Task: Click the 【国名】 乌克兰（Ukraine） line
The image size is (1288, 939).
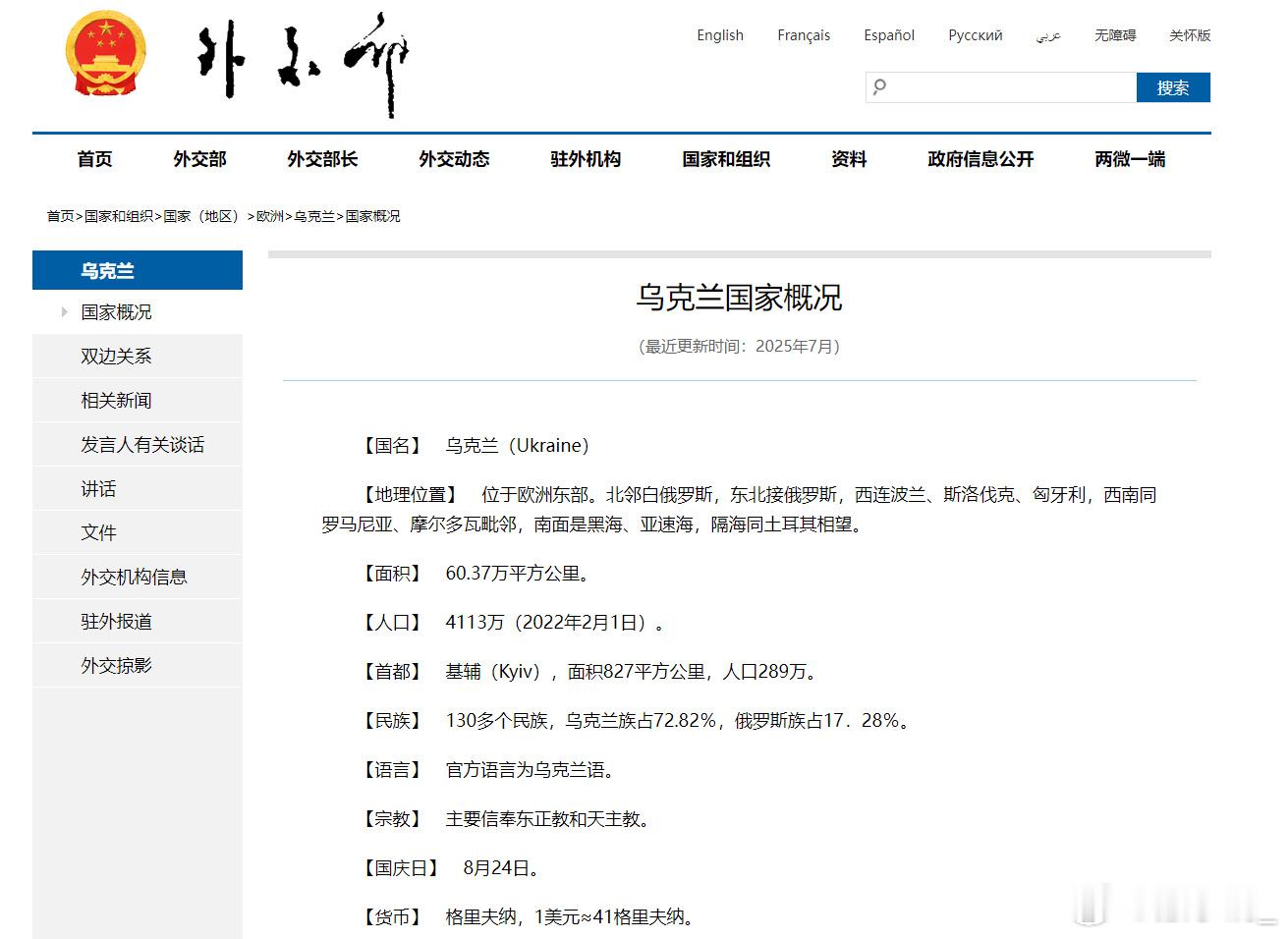Action: point(474,446)
